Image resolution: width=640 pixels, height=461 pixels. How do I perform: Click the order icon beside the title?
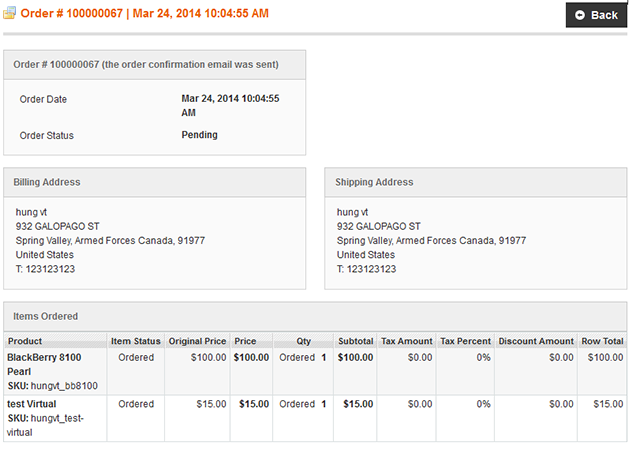[x=9, y=13]
